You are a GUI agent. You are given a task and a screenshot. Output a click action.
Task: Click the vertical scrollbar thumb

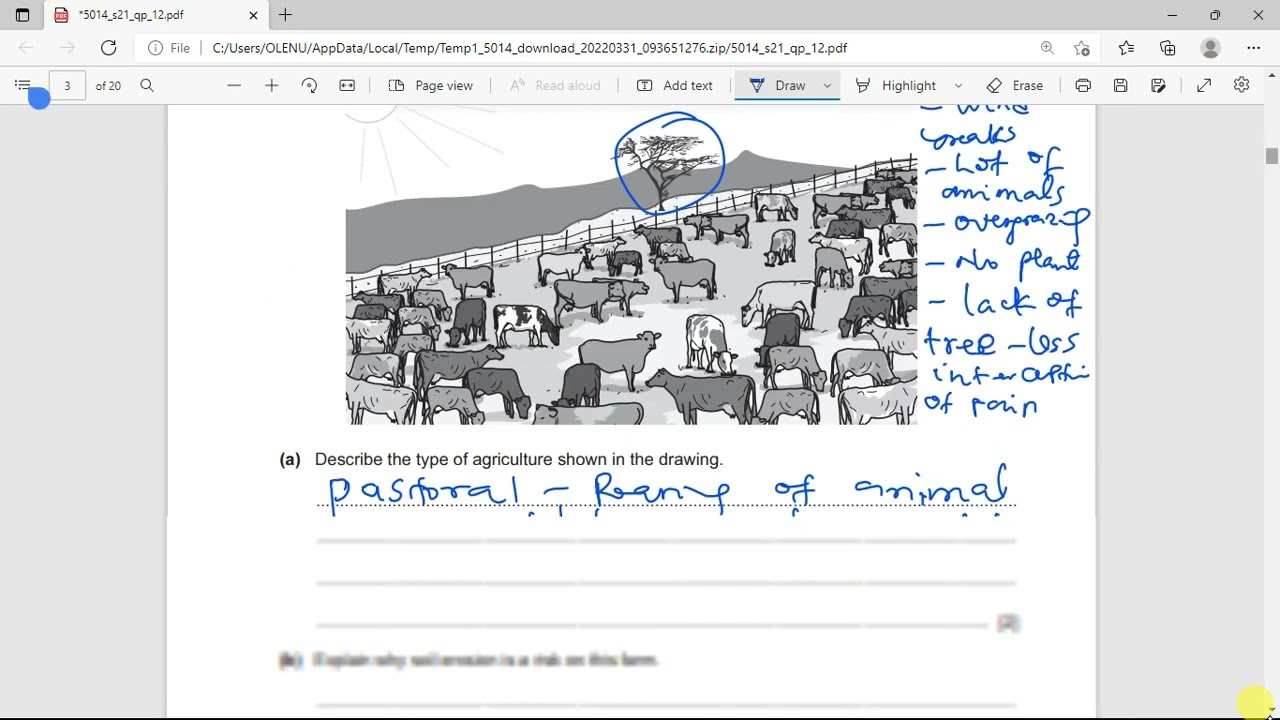[x=1271, y=156]
